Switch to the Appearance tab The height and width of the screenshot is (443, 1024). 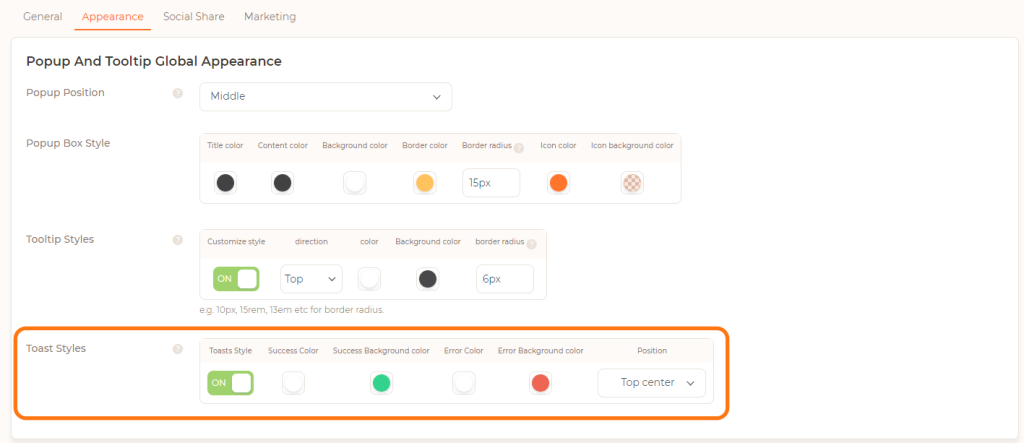click(x=113, y=16)
